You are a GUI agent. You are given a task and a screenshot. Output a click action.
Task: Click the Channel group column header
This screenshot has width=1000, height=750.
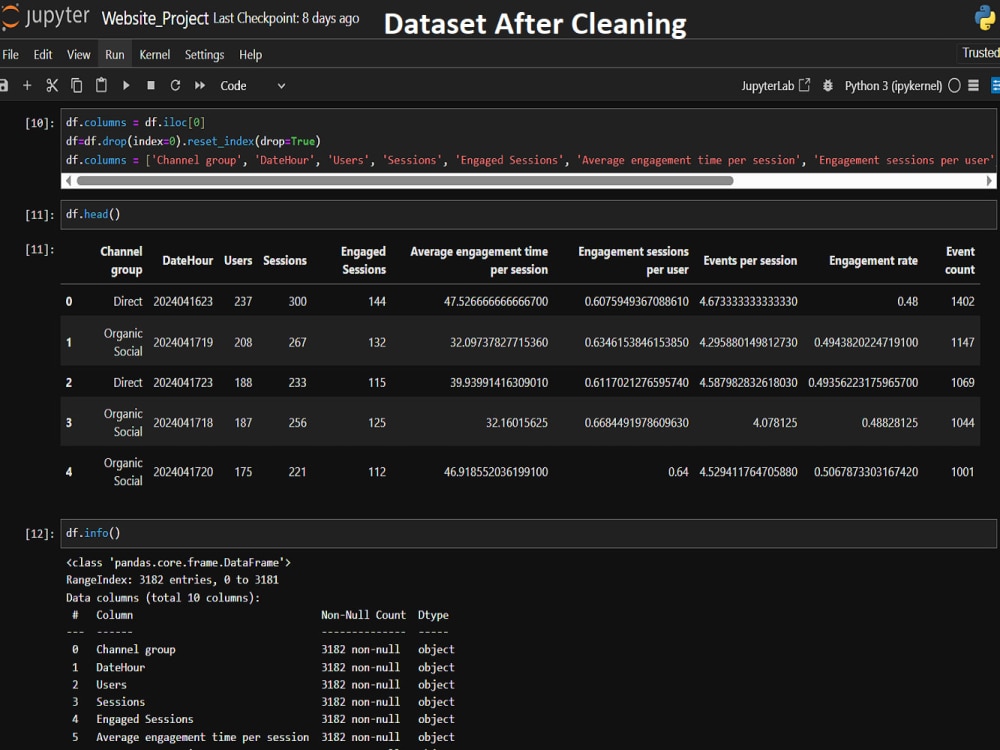pyautogui.click(x=121, y=260)
